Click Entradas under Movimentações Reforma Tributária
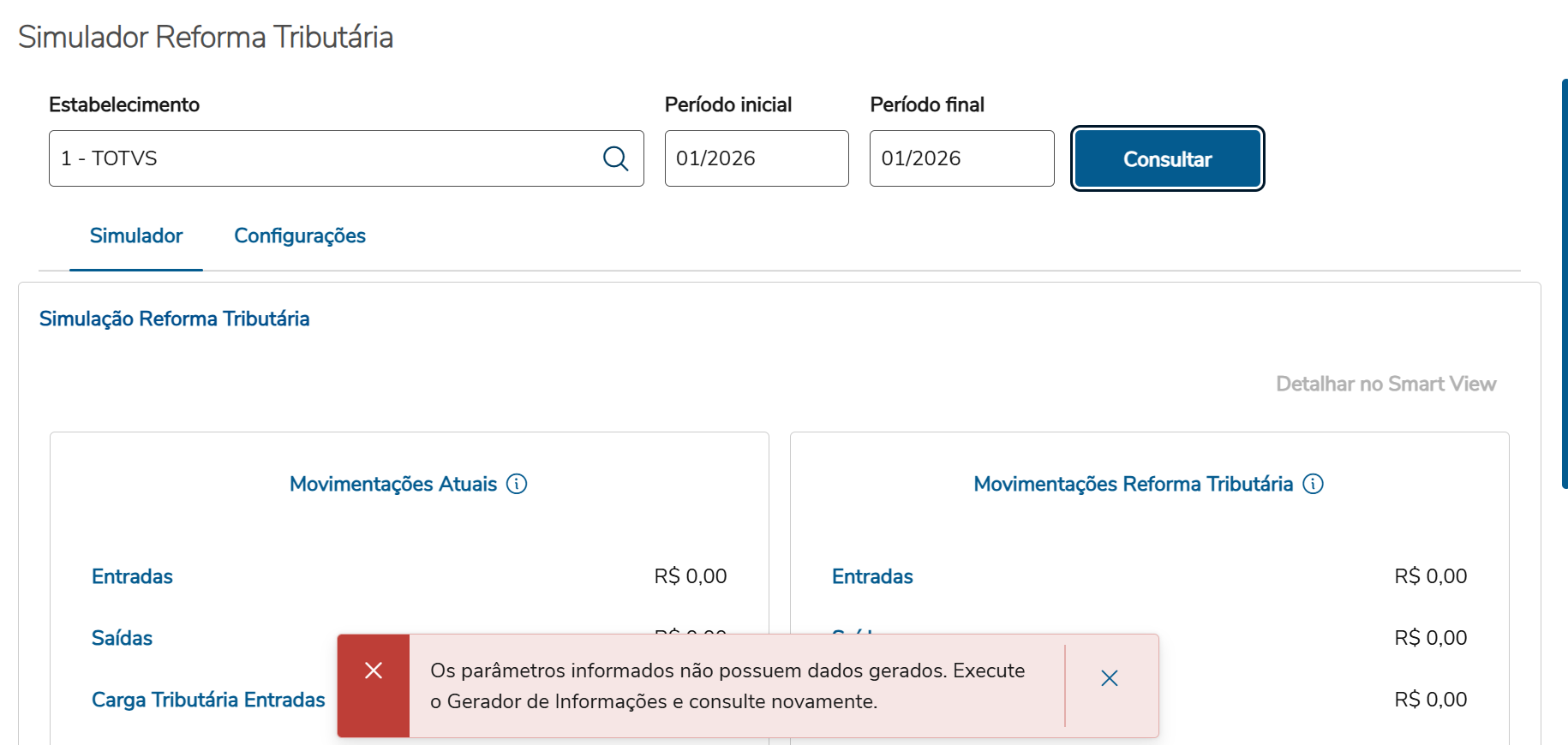The width and height of the screenshot is (1568, 745). pos(872,576)
